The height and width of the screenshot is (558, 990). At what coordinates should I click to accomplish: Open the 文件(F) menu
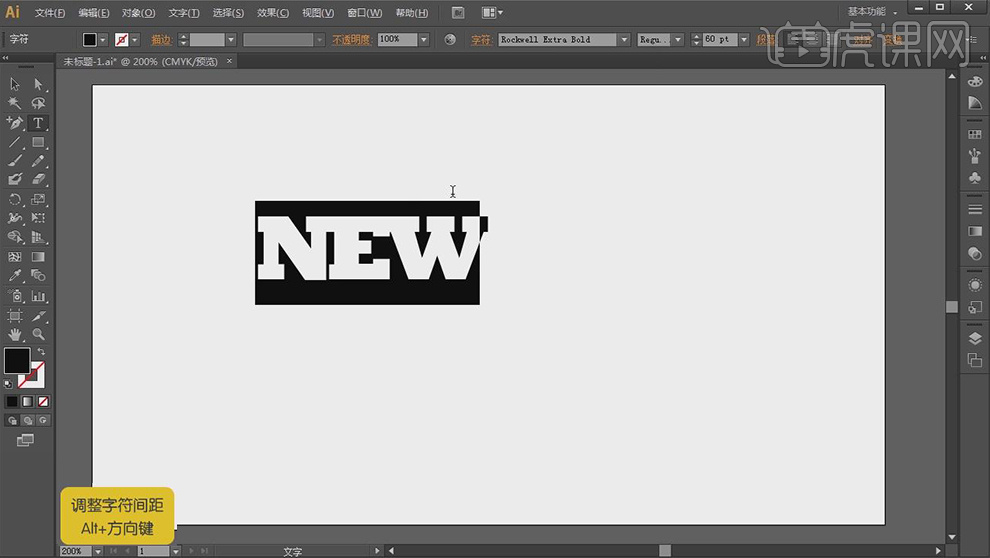point(50,13)
